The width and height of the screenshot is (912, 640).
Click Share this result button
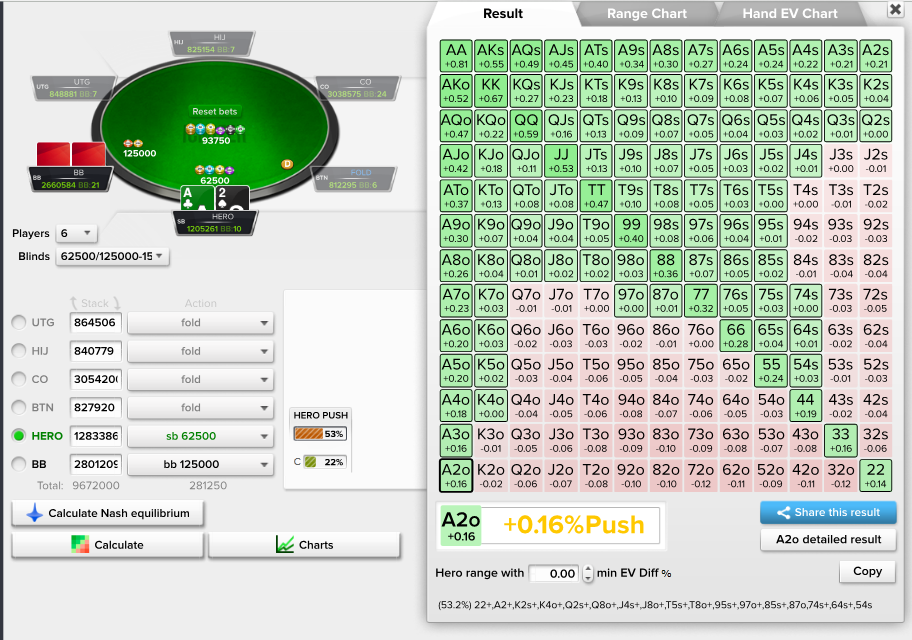coord(828,513)
